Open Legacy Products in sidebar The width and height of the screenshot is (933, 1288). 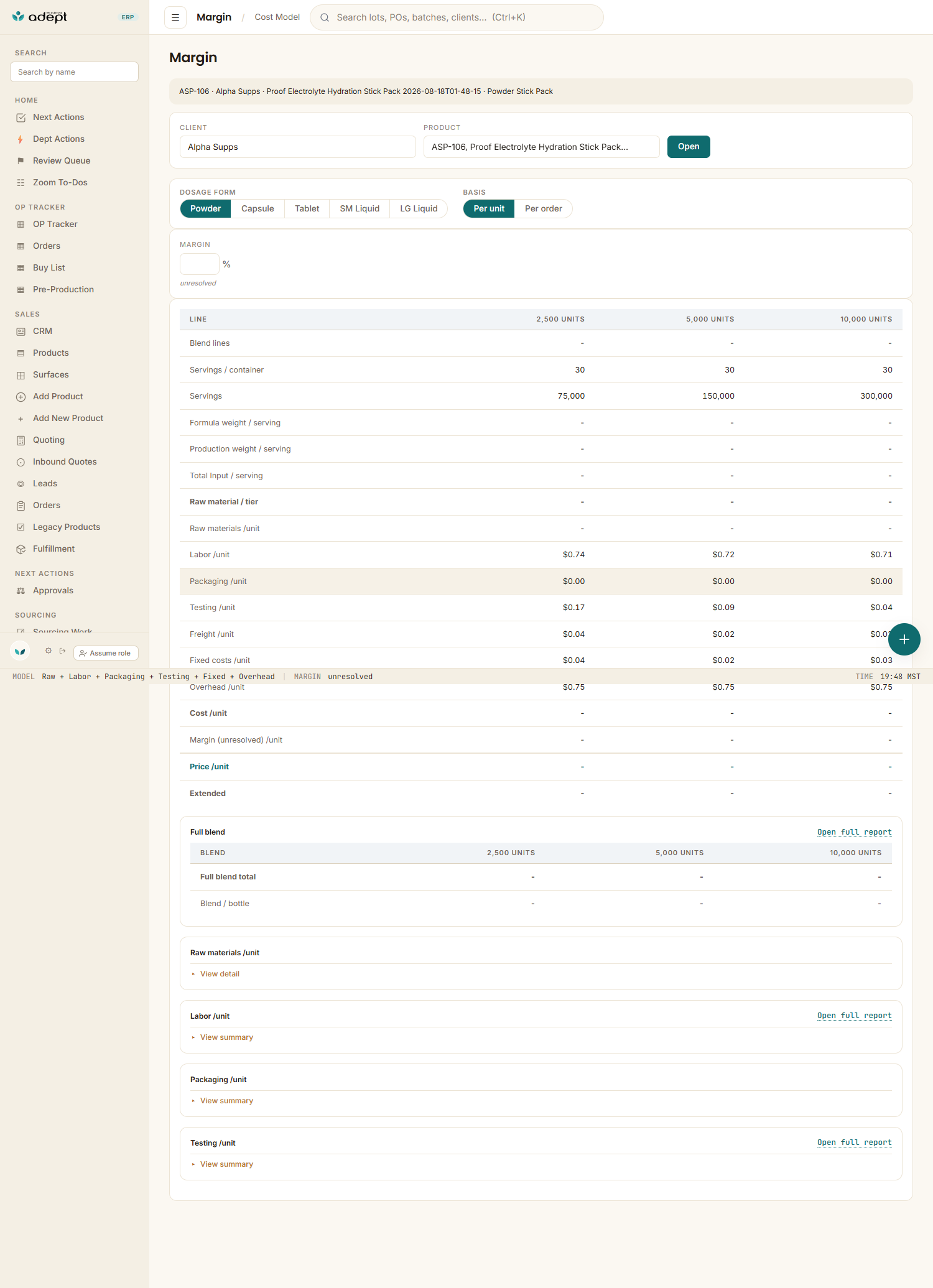[x=67, y=527]
